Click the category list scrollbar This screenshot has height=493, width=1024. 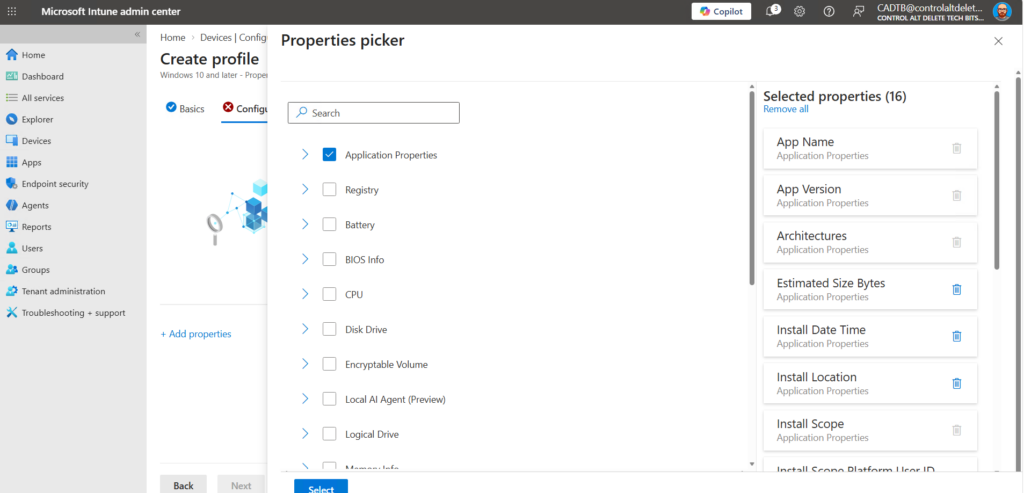tap(752, 189)
